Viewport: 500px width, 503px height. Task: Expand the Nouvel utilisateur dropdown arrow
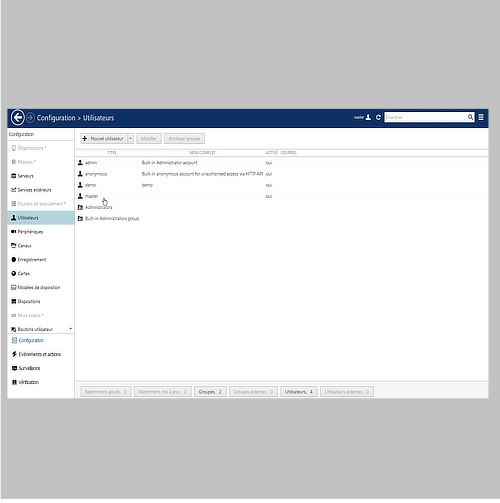[131, 139]
